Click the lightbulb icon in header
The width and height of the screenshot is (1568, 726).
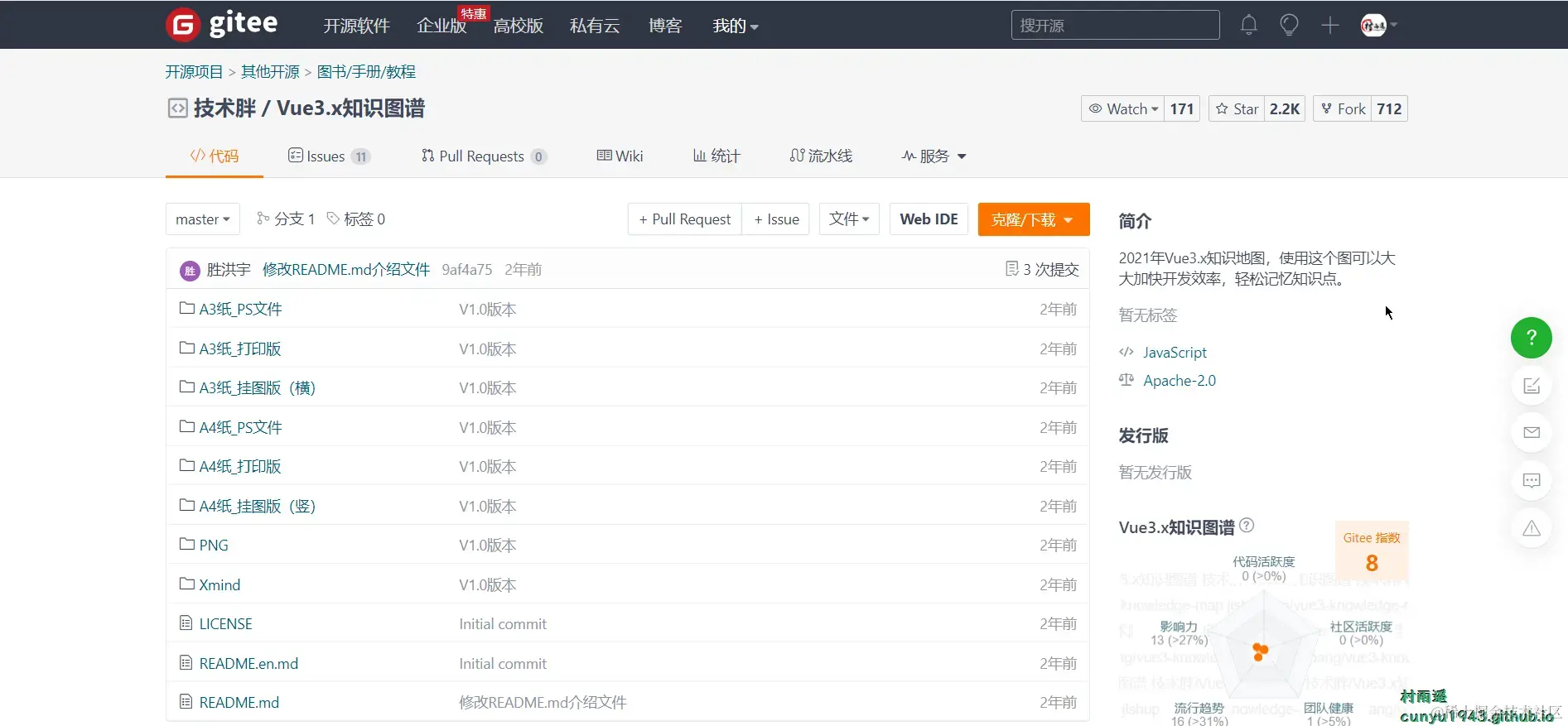click(1289, 25)
